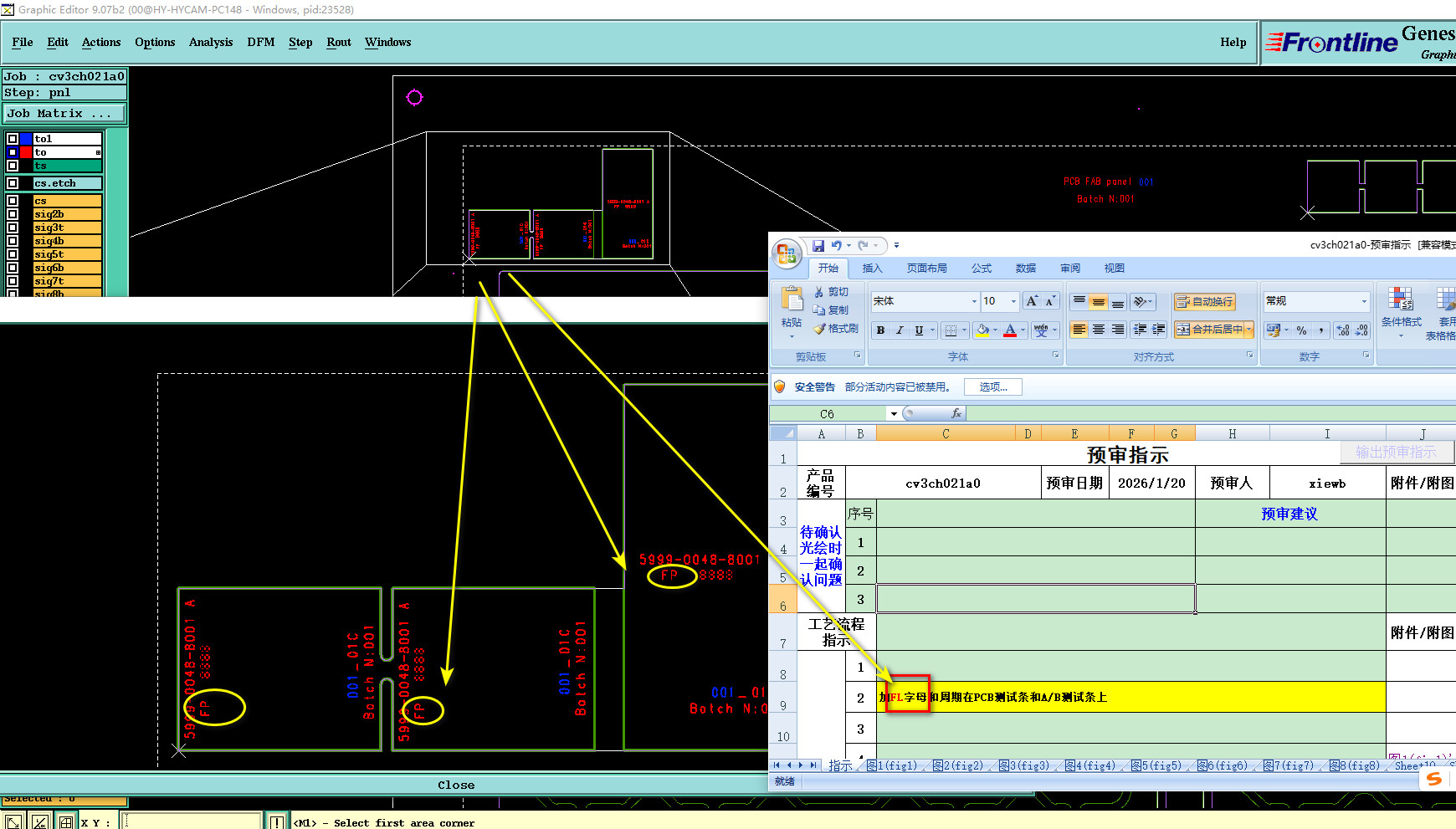Copy selection using the 复制 icon

819,310
